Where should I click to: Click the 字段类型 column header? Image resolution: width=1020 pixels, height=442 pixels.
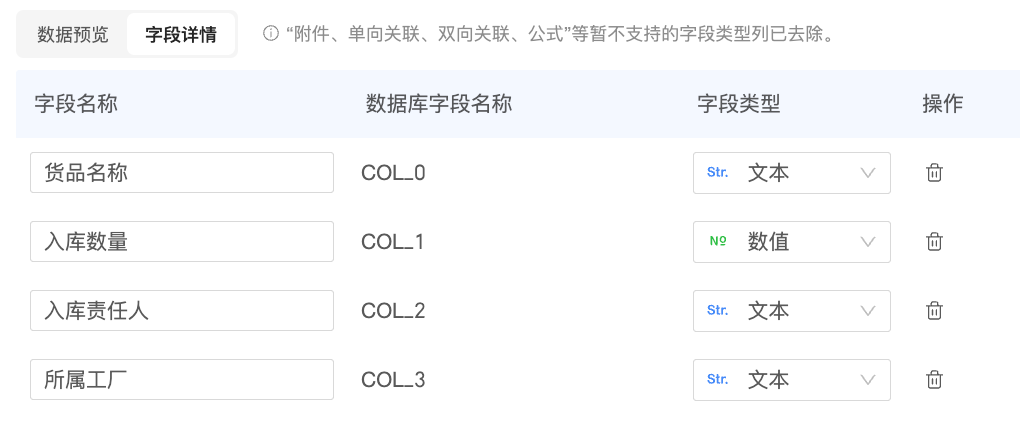tap(738, 104)
